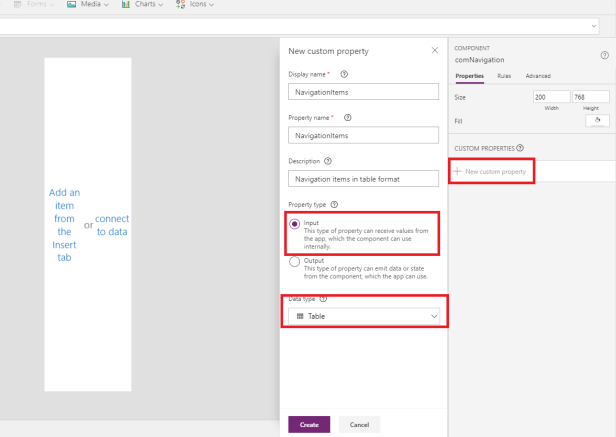Click the Display name help icon

click(x=344, y=74)
